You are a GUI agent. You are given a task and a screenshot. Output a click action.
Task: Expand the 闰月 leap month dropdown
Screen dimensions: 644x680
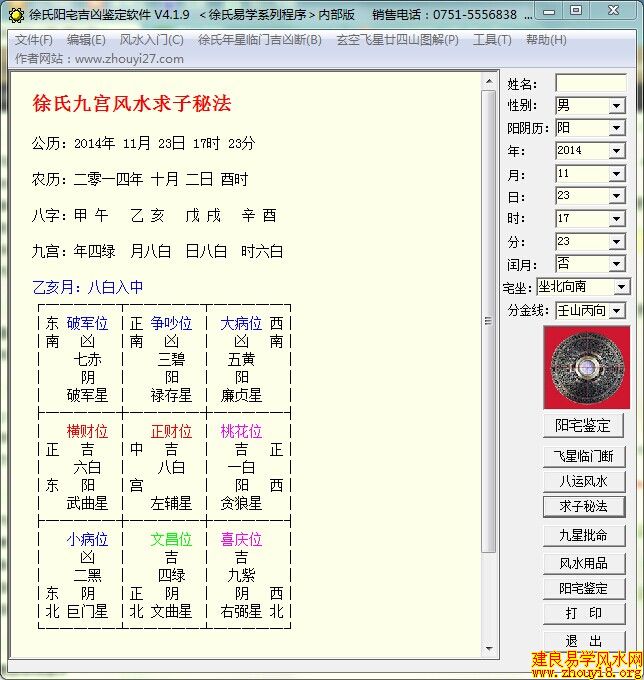point(616,264)
